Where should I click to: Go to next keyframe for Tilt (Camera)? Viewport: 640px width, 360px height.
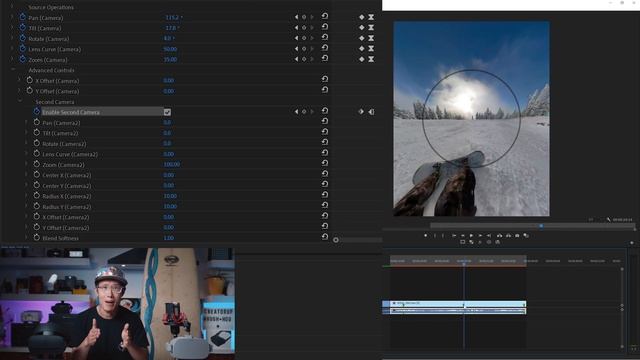(312, 28)
